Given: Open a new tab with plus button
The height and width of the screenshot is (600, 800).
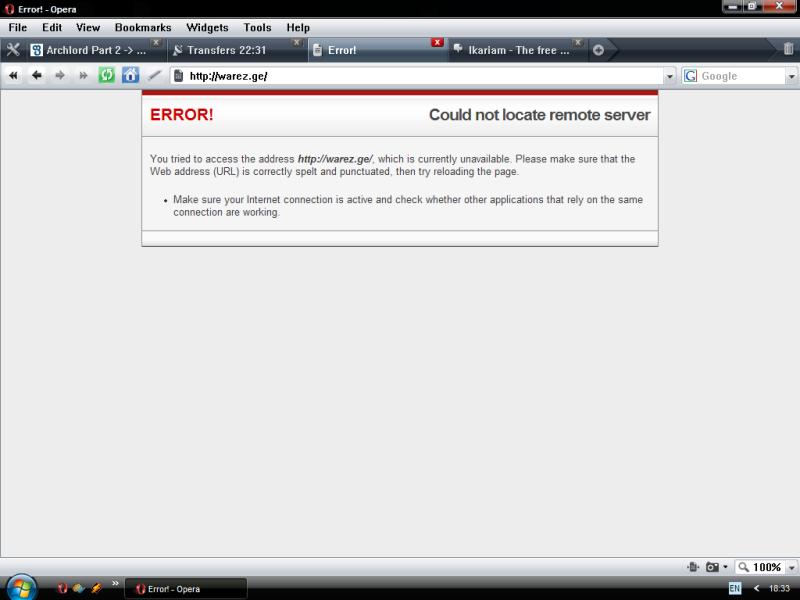Looking at the screenshot, I should coord(598,50).
